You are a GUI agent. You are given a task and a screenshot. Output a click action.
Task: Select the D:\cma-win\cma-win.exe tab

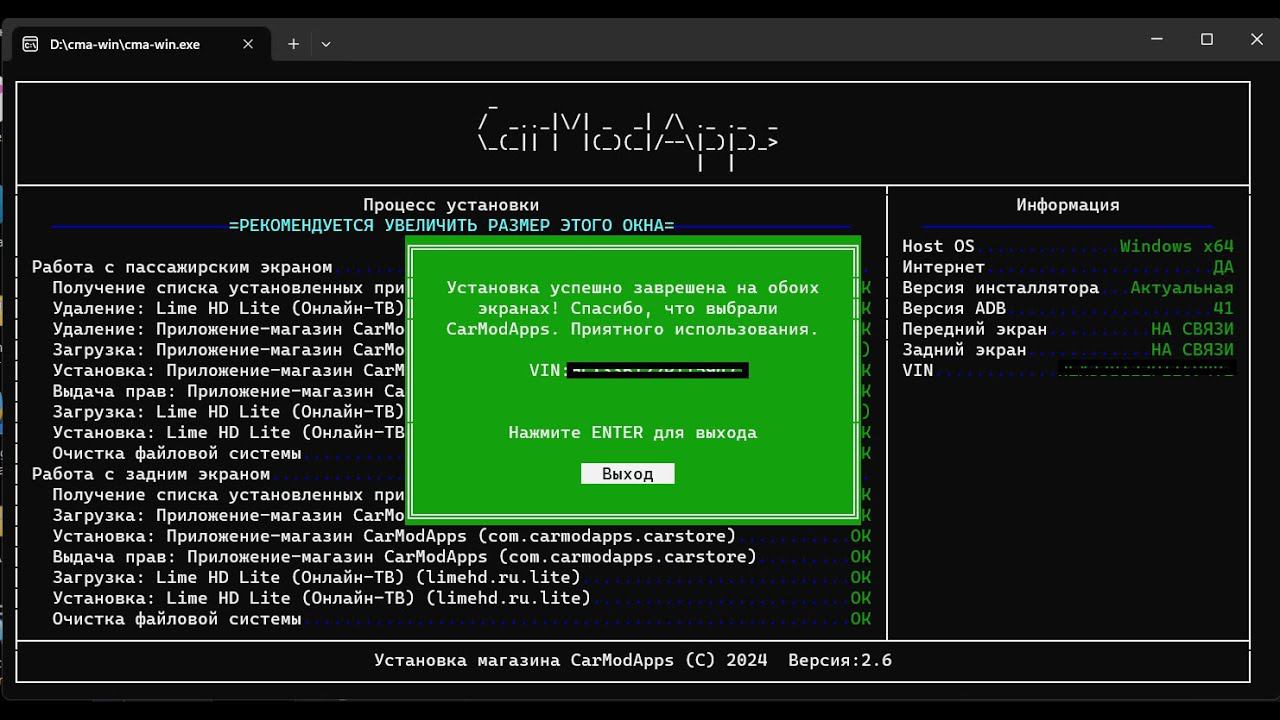[x=140, y=44]
